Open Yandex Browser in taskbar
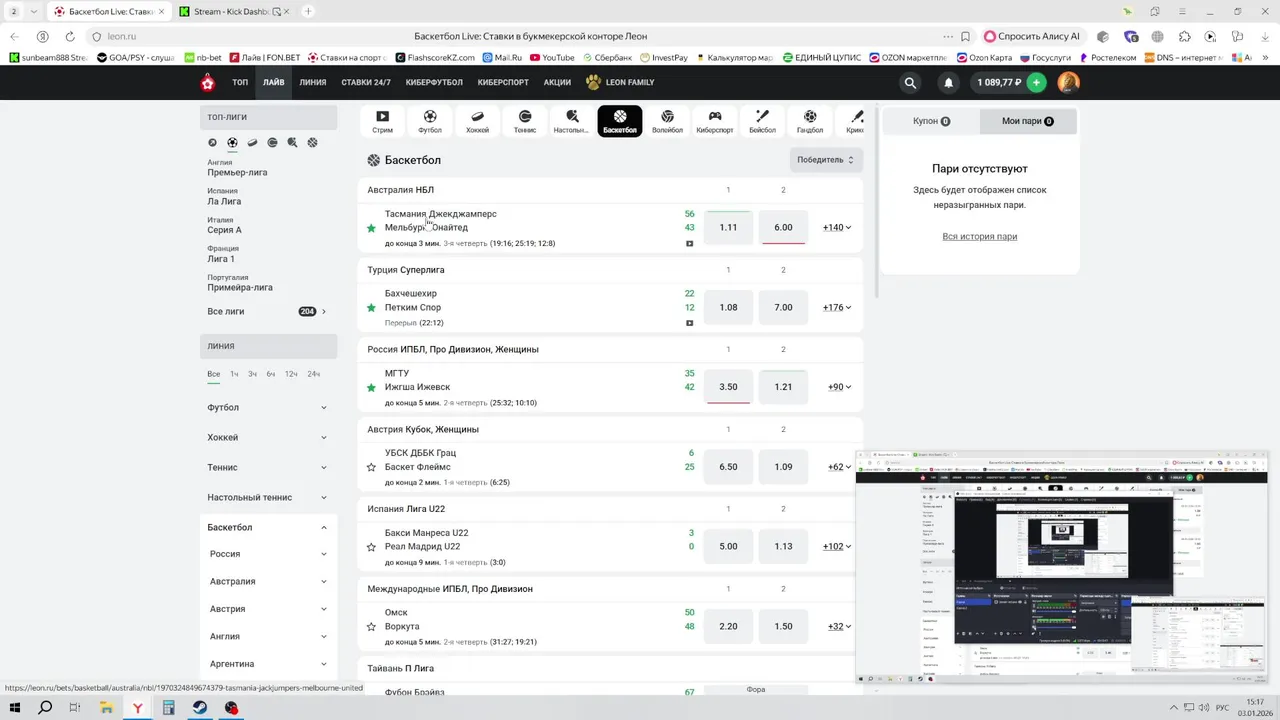Viewport: 1280px width, 720px height. click(138, 708)
